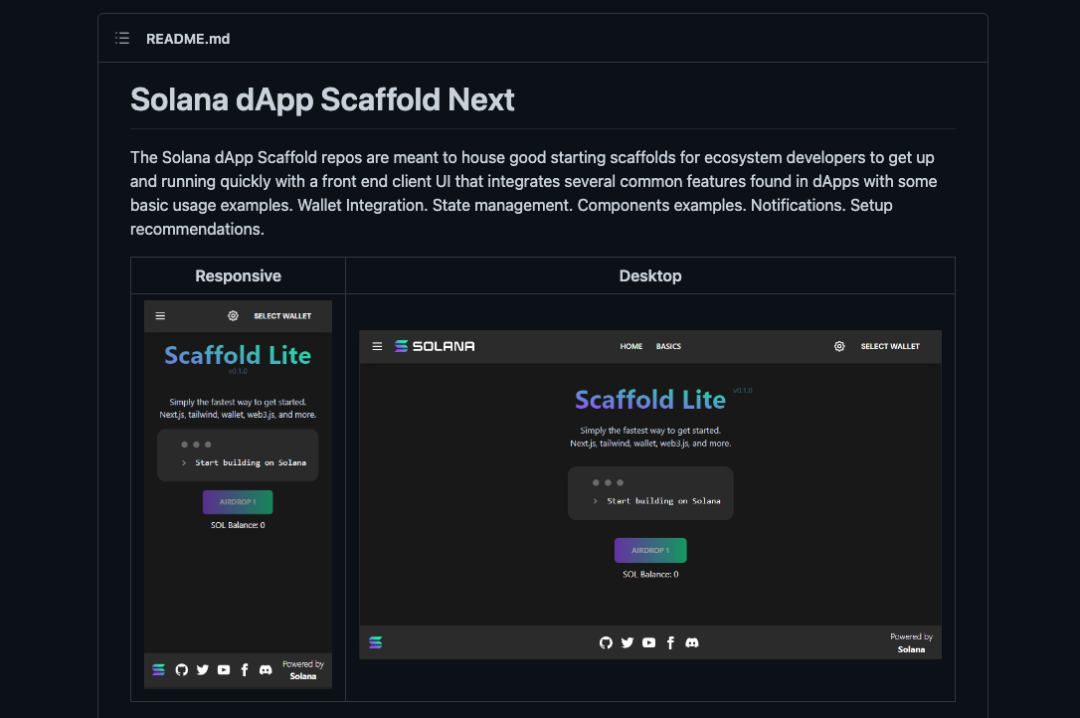Open the Responsive screenshot thumbnail

[238, 494]
